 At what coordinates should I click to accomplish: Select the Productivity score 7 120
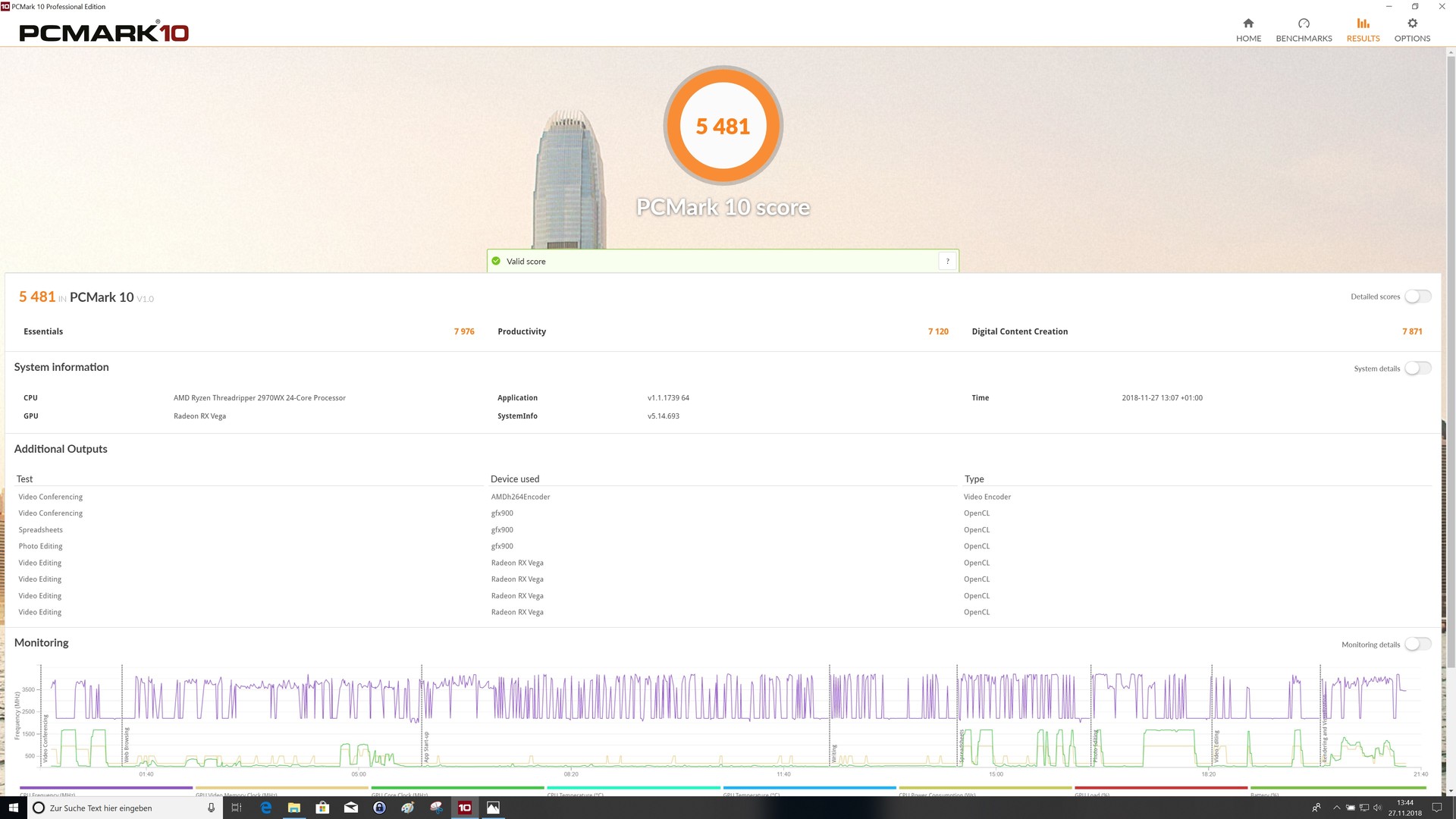tap(938, 331)
